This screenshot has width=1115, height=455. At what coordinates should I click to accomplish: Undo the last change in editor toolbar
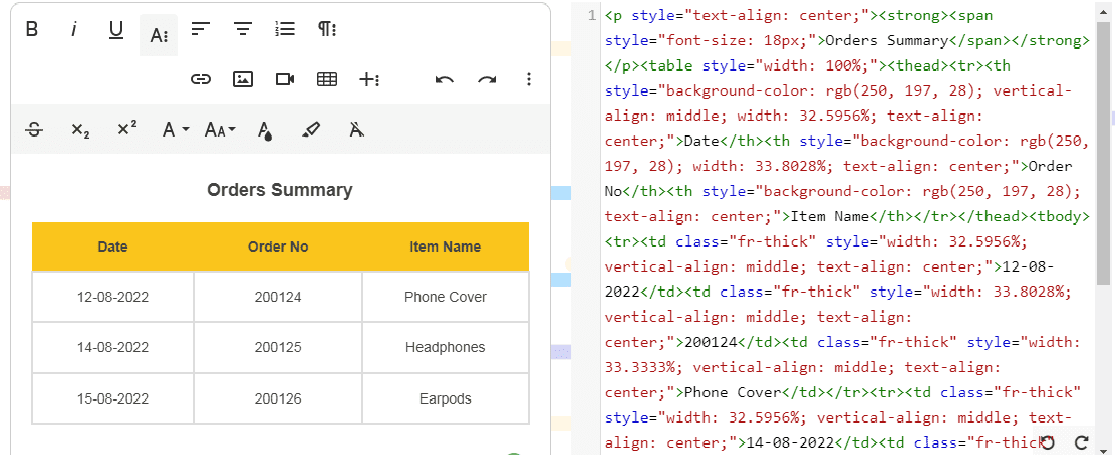(445, 79)
